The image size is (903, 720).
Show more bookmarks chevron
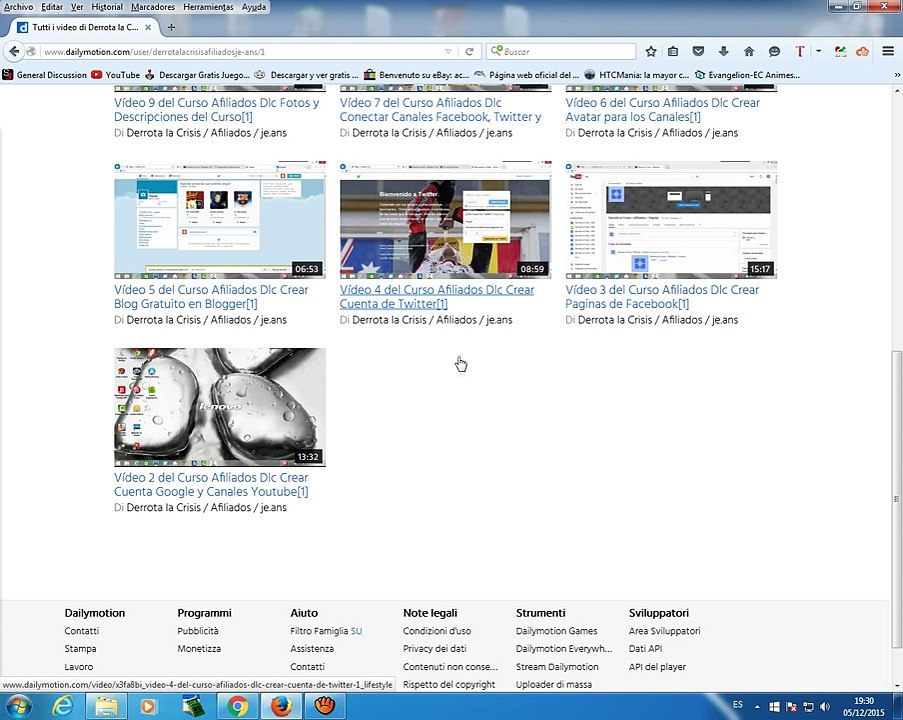pyautogui.click(x=897, y=75)
